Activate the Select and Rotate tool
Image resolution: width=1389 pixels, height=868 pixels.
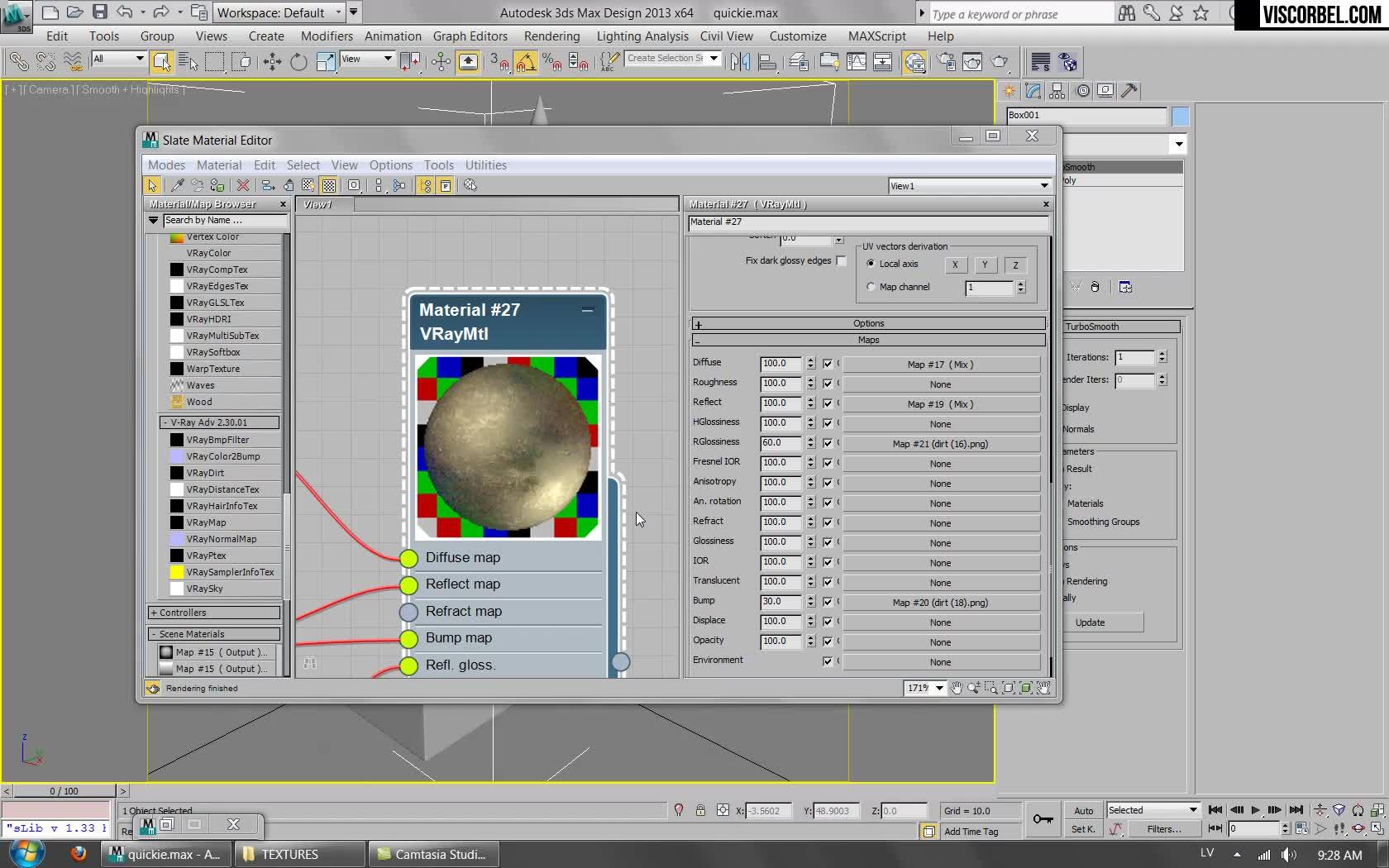298,62
